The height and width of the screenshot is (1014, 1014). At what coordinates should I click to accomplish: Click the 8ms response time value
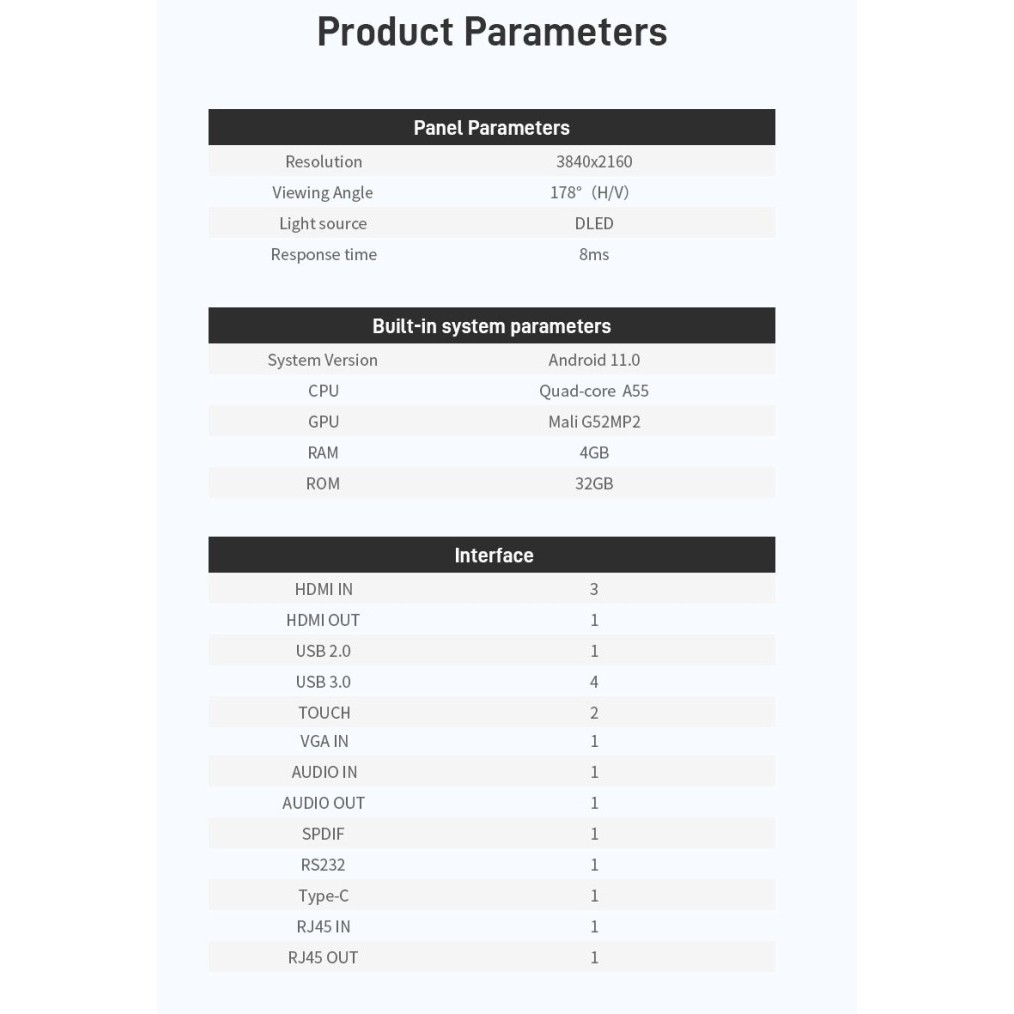594,255
